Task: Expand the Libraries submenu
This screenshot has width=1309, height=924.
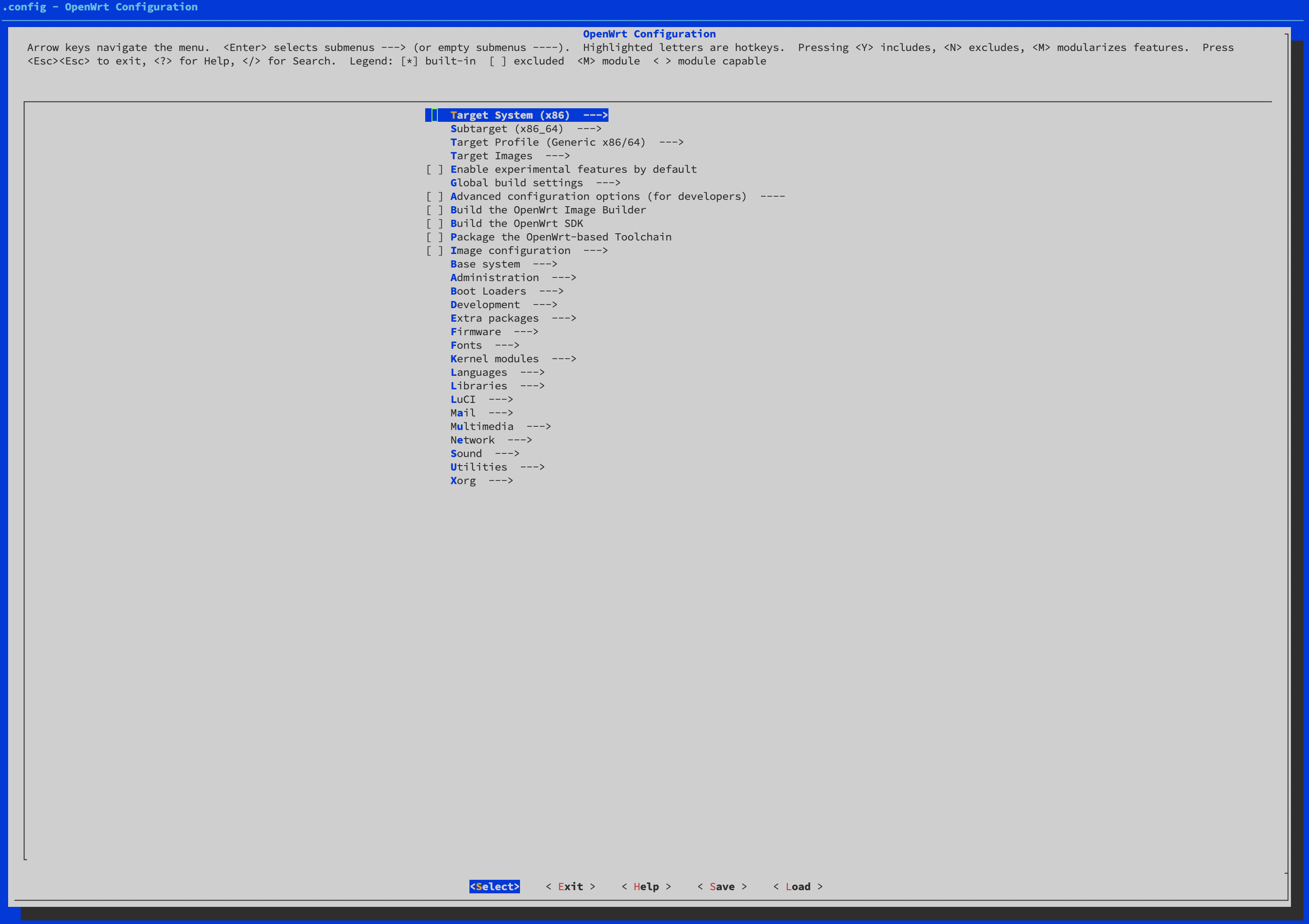Action: pyautogui.click(x=497, y=386)
